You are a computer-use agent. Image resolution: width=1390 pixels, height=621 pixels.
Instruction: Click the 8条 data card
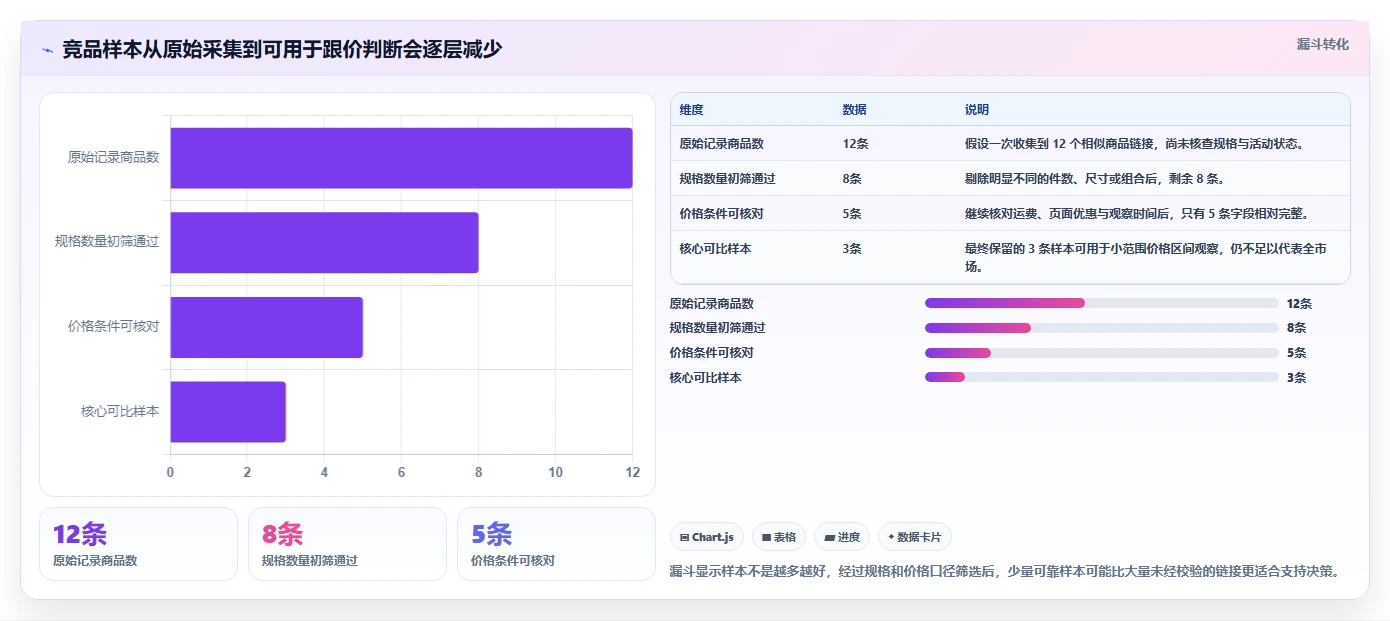tap(348, 544)
